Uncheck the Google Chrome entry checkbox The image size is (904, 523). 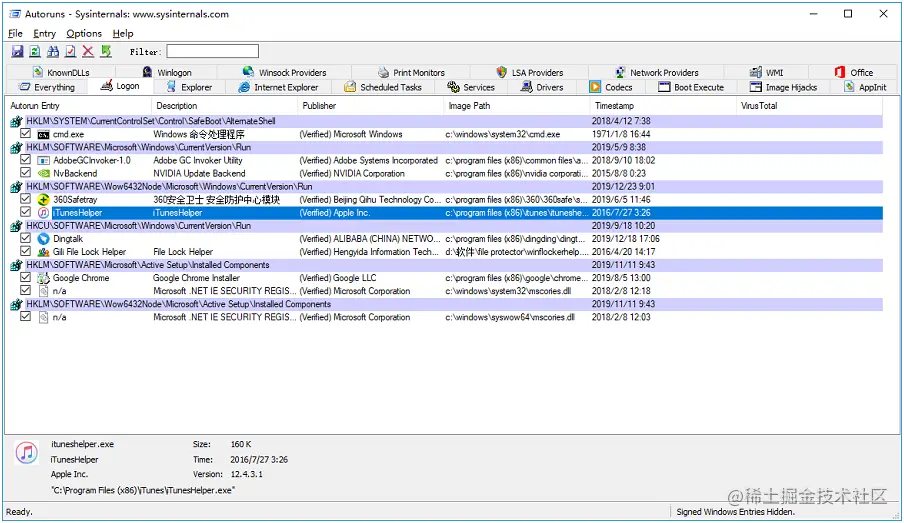pyautogui.click(x=25, y=277)
